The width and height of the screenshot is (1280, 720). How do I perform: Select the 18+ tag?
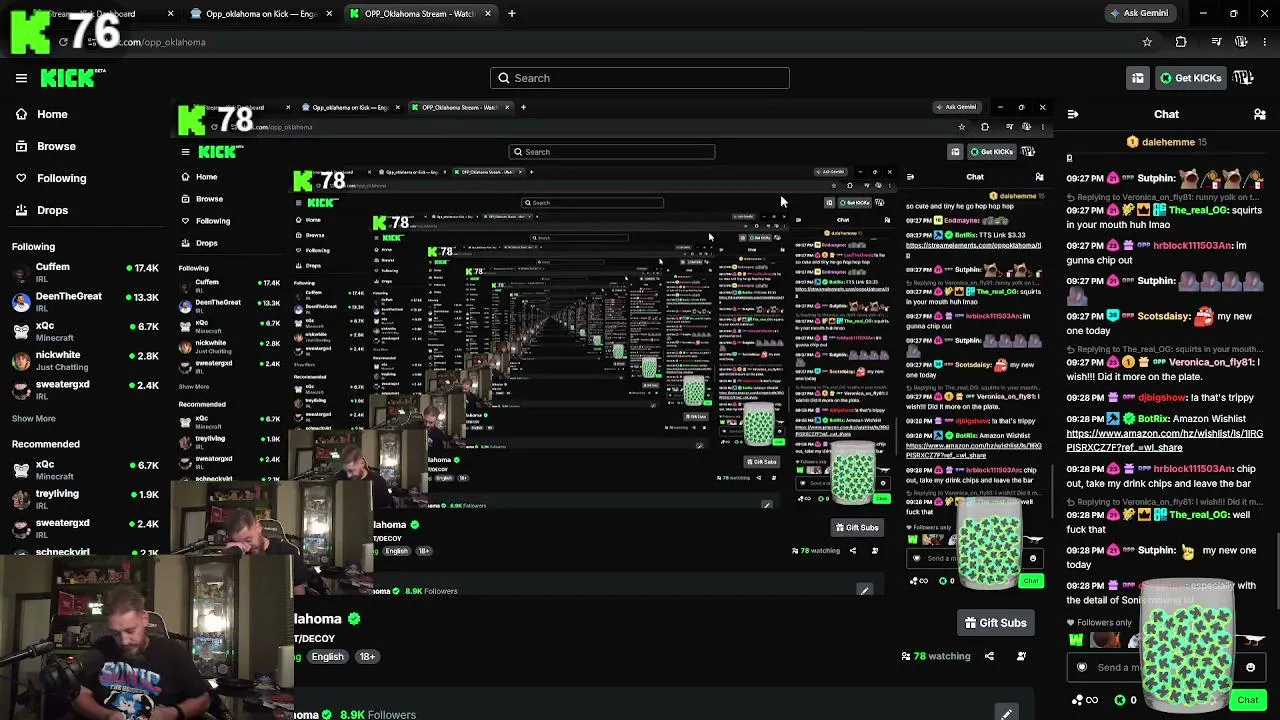pyautogui.click(x=367, y=657)
